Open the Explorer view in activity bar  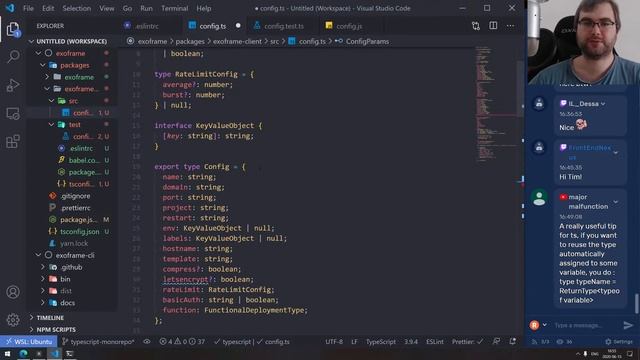[x=13, y=29]
